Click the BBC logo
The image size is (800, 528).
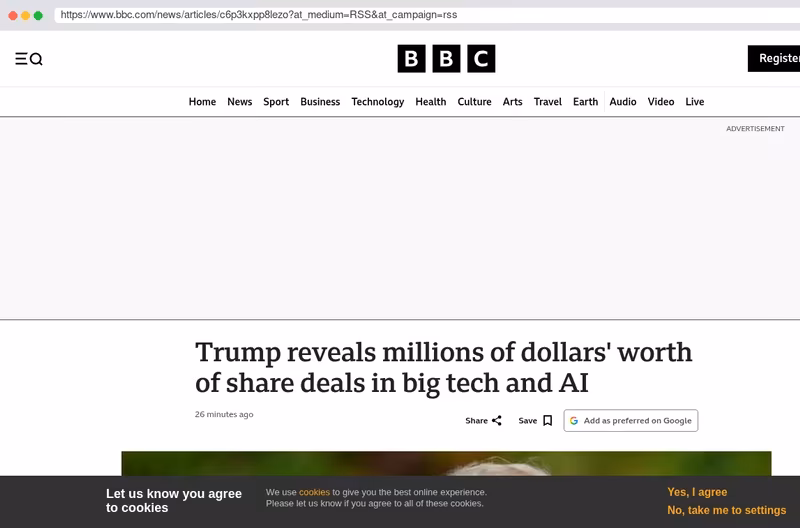pyautogui.click(x=446, y=59)
